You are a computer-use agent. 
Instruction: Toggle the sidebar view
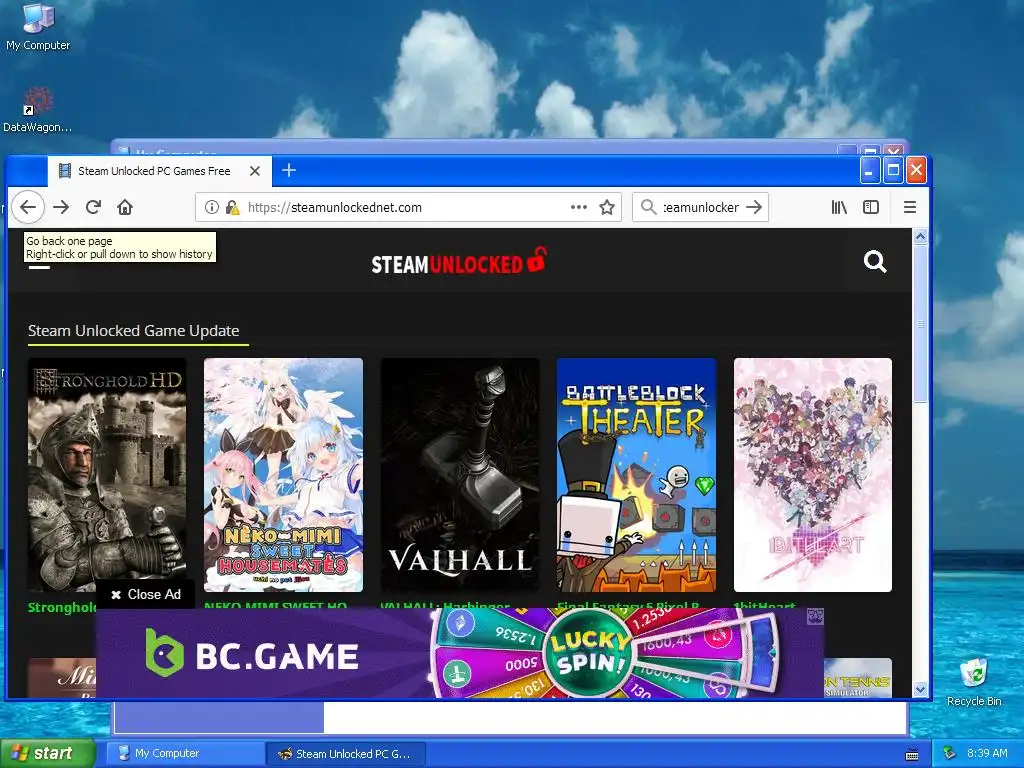pyautogui.click(x=871, y=207)
